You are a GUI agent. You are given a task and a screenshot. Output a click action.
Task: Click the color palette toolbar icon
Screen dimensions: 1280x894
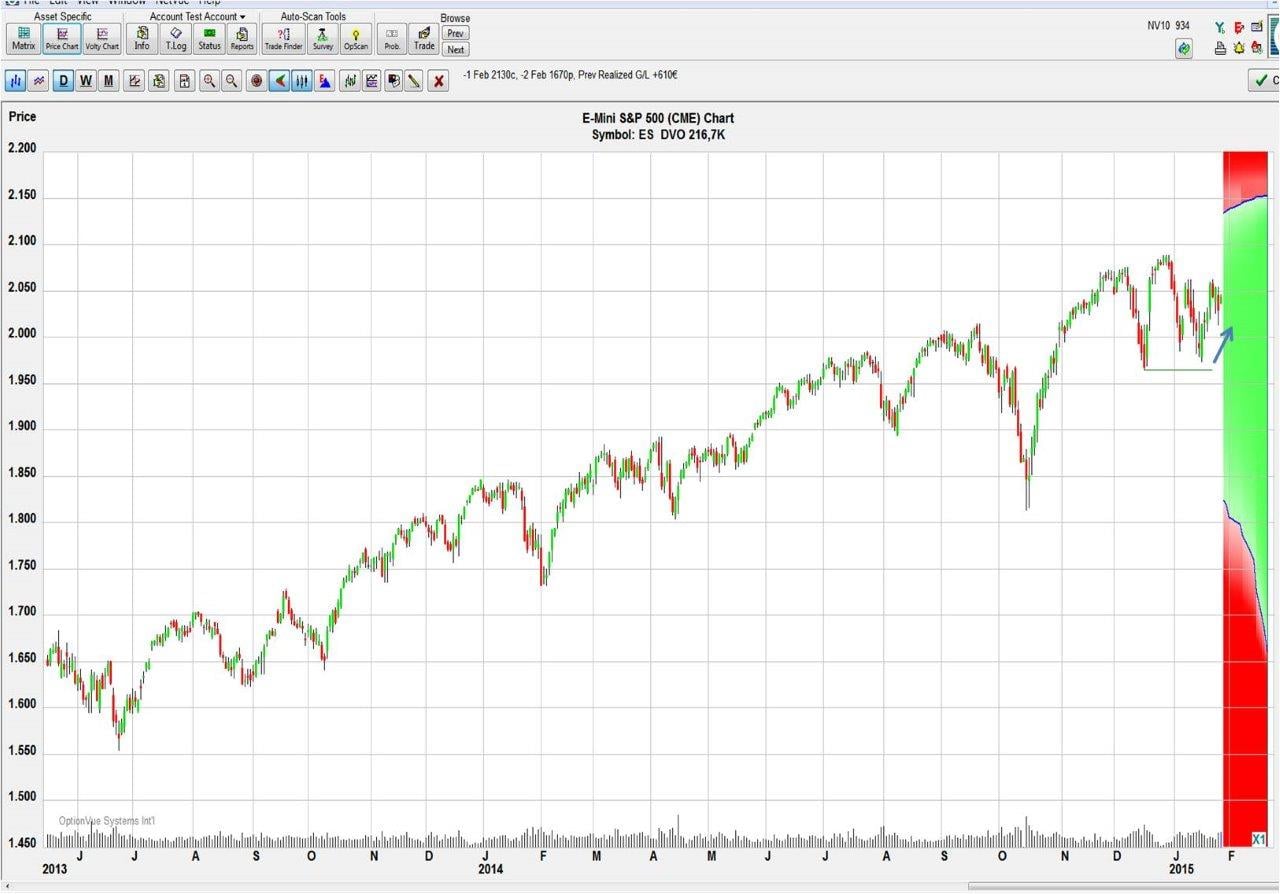[x=394, y=81]
